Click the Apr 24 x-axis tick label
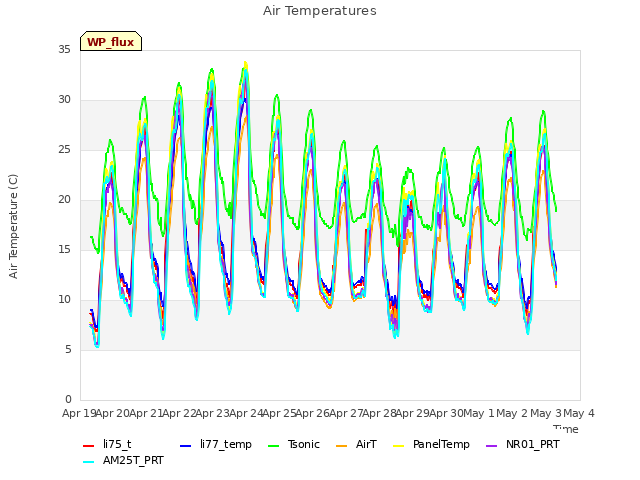The height and width of the screenshot is (480, 640). 245,413
